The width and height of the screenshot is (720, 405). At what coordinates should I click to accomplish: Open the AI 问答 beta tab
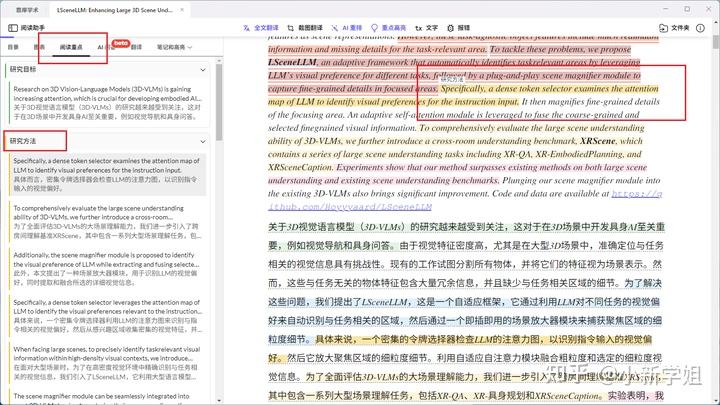click(106, 47)
